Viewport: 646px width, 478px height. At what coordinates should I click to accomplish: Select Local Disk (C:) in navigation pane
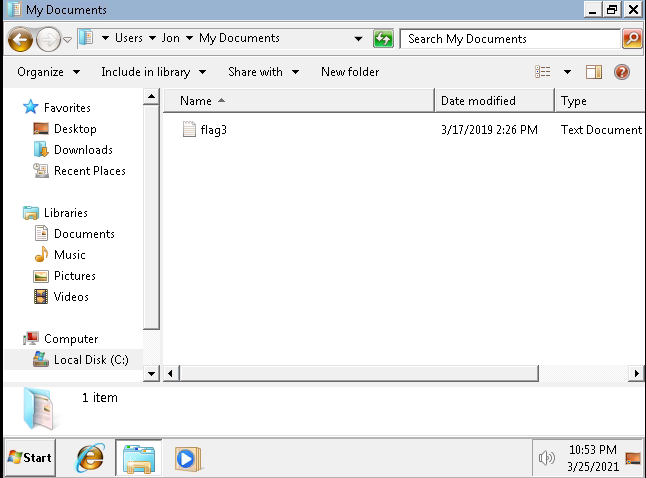pos(90,360)
